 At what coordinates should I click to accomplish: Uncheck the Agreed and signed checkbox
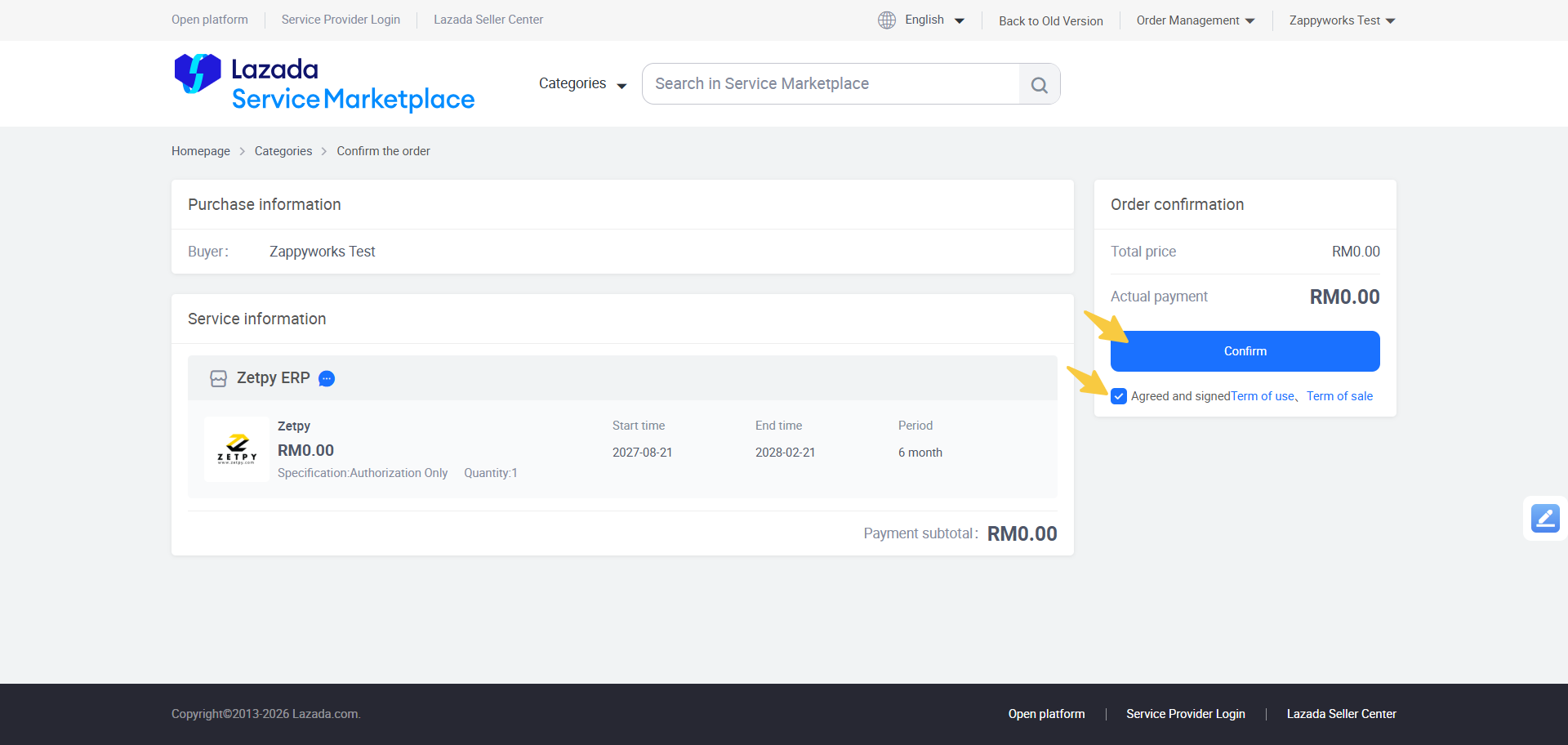coord(1119,396)
